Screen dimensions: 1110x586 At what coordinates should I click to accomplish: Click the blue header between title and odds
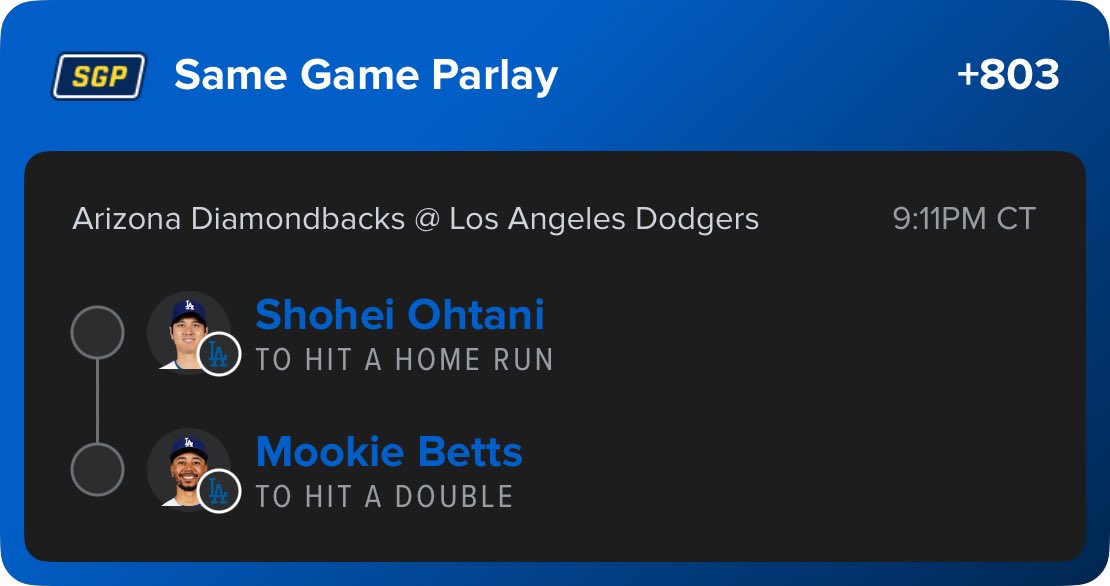[x=750, y=76]
